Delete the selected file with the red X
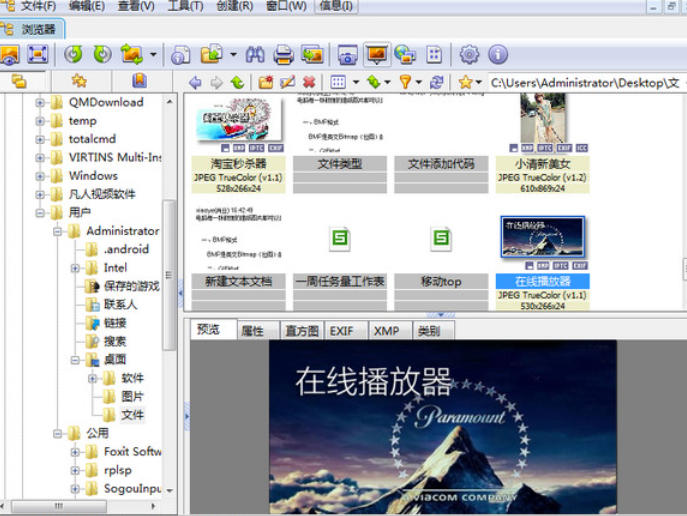 309,82
